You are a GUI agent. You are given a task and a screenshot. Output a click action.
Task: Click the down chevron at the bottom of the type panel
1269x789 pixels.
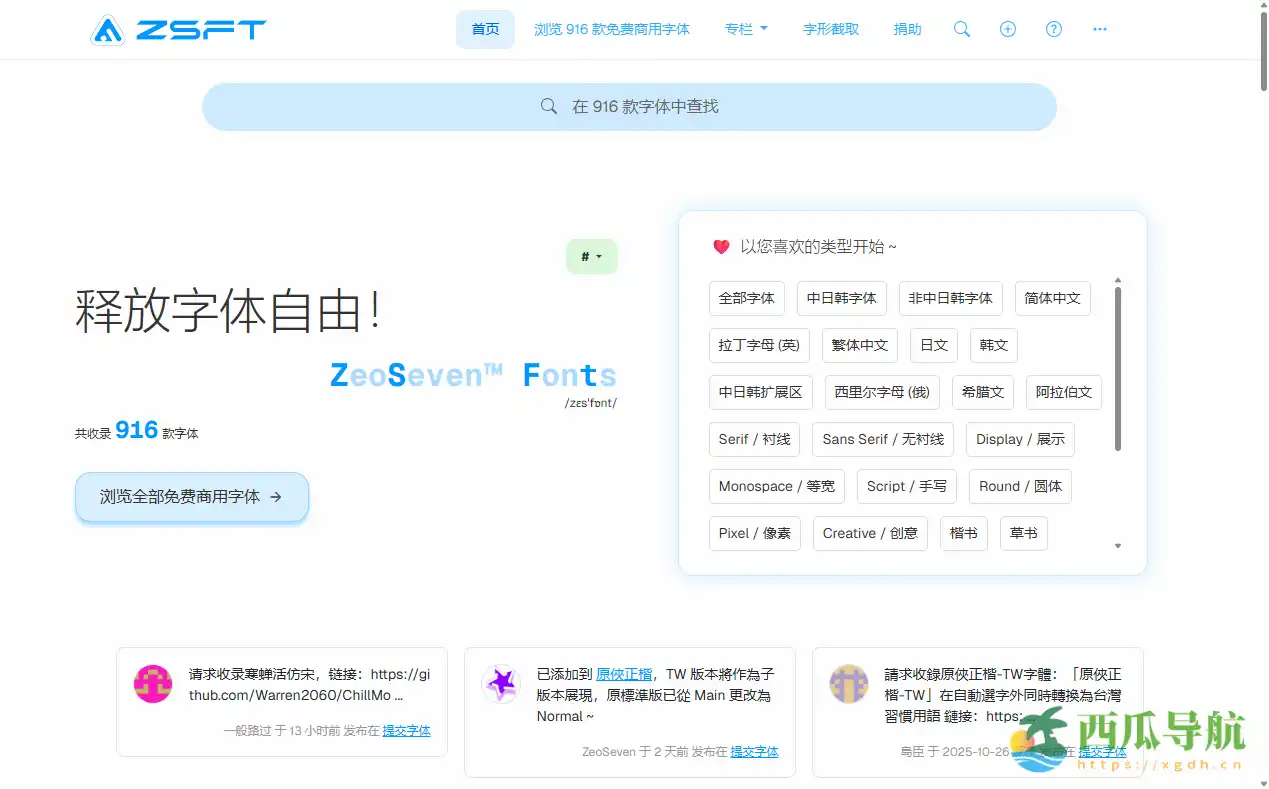coord(1118,545)
